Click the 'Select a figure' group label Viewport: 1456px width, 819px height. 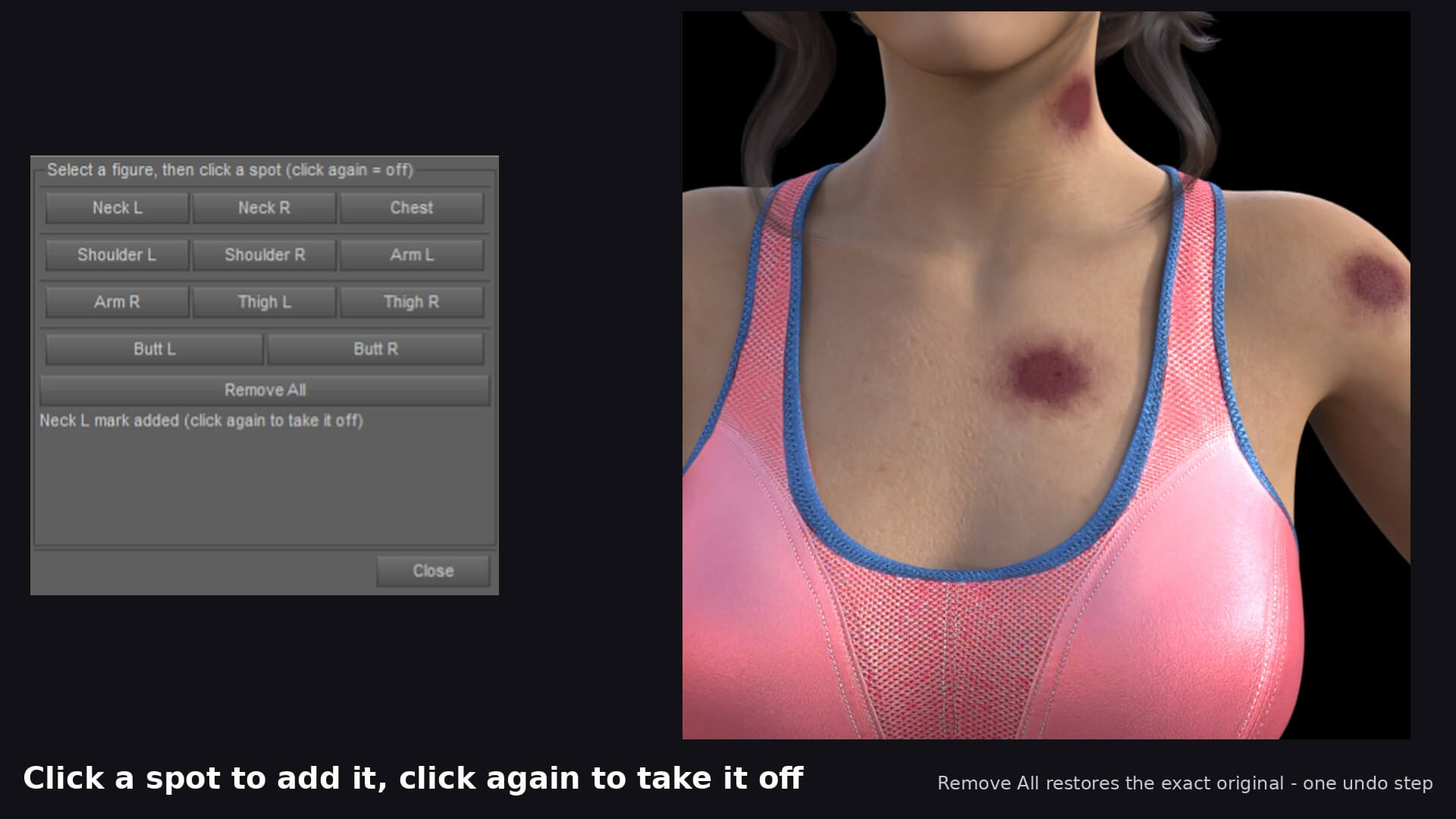[230, 170]
